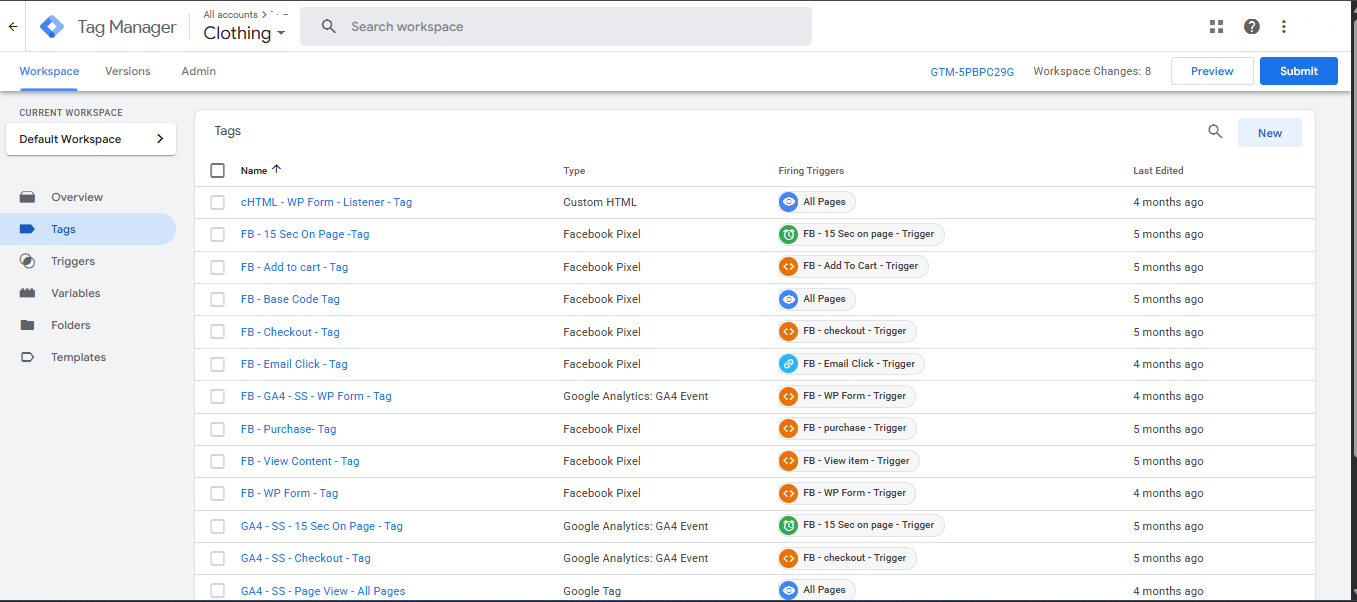Open the Google apps grid icon
Image resolution: width=1357 pixels, height=602 pixels.
pyautogui.click(x=1216, y=27)
